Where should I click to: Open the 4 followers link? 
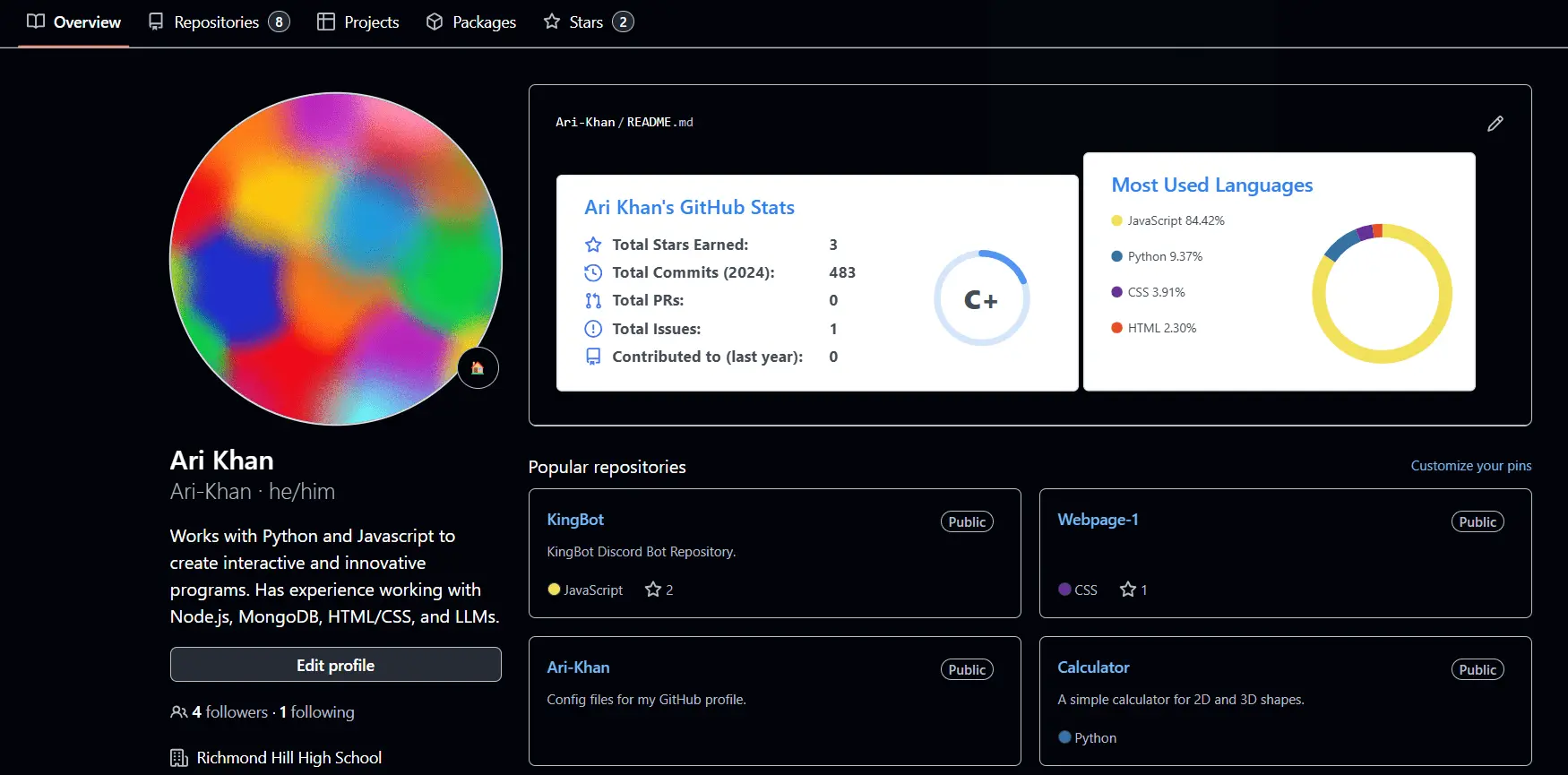click(x=229, y=712)
